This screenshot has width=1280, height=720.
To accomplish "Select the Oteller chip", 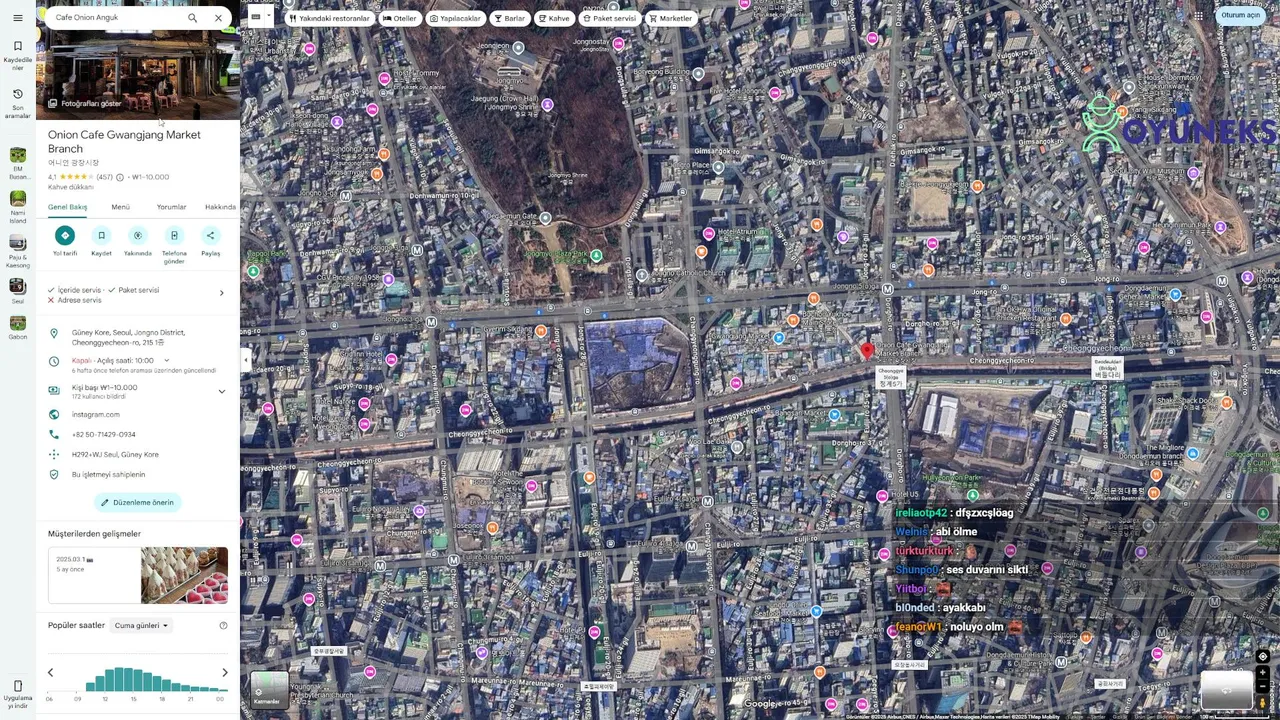I will pyautogui.click(x=400, y=18).
